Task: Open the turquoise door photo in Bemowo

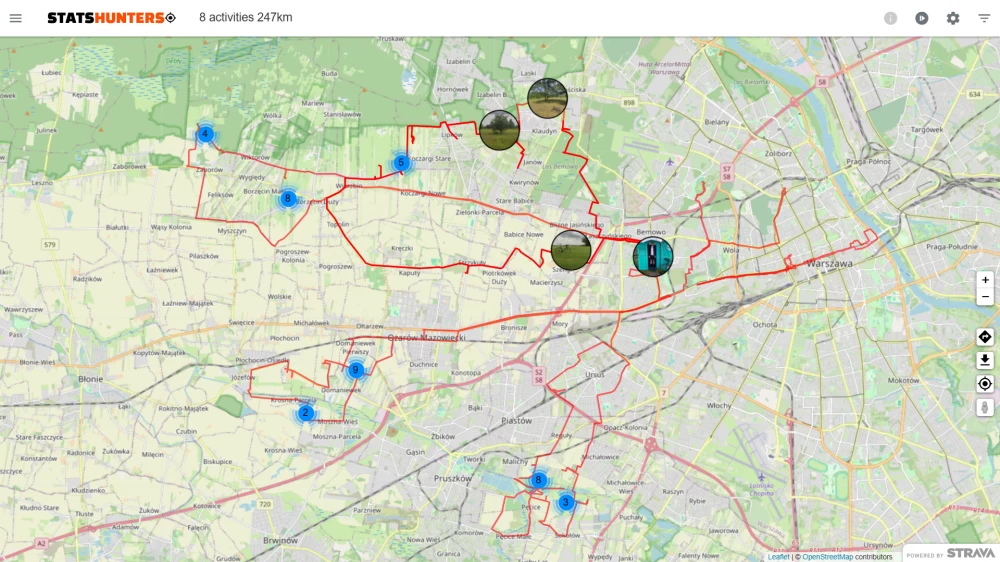Action: coord(652,257)
